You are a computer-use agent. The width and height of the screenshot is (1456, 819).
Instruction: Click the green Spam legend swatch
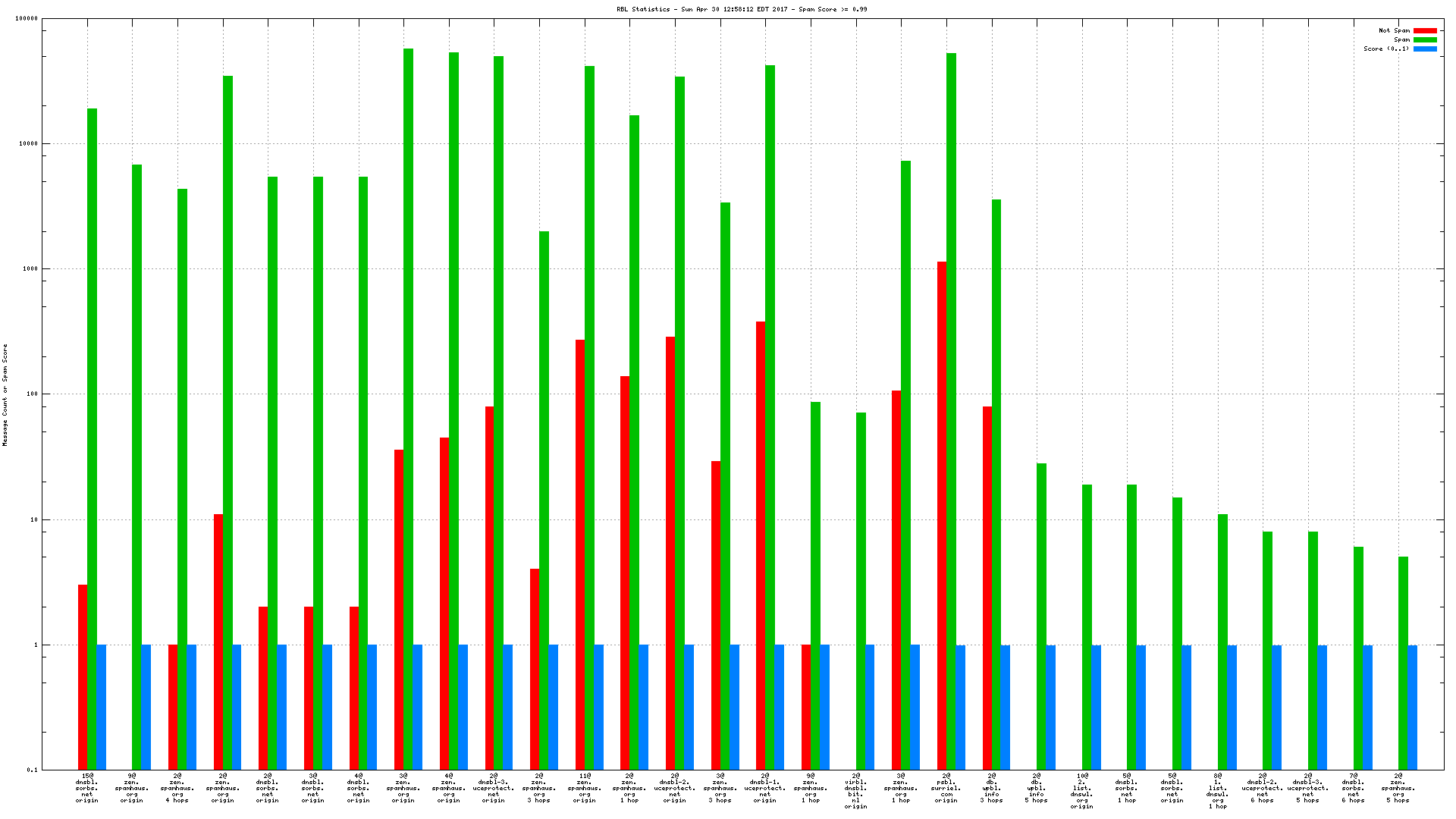(1425, 40)
